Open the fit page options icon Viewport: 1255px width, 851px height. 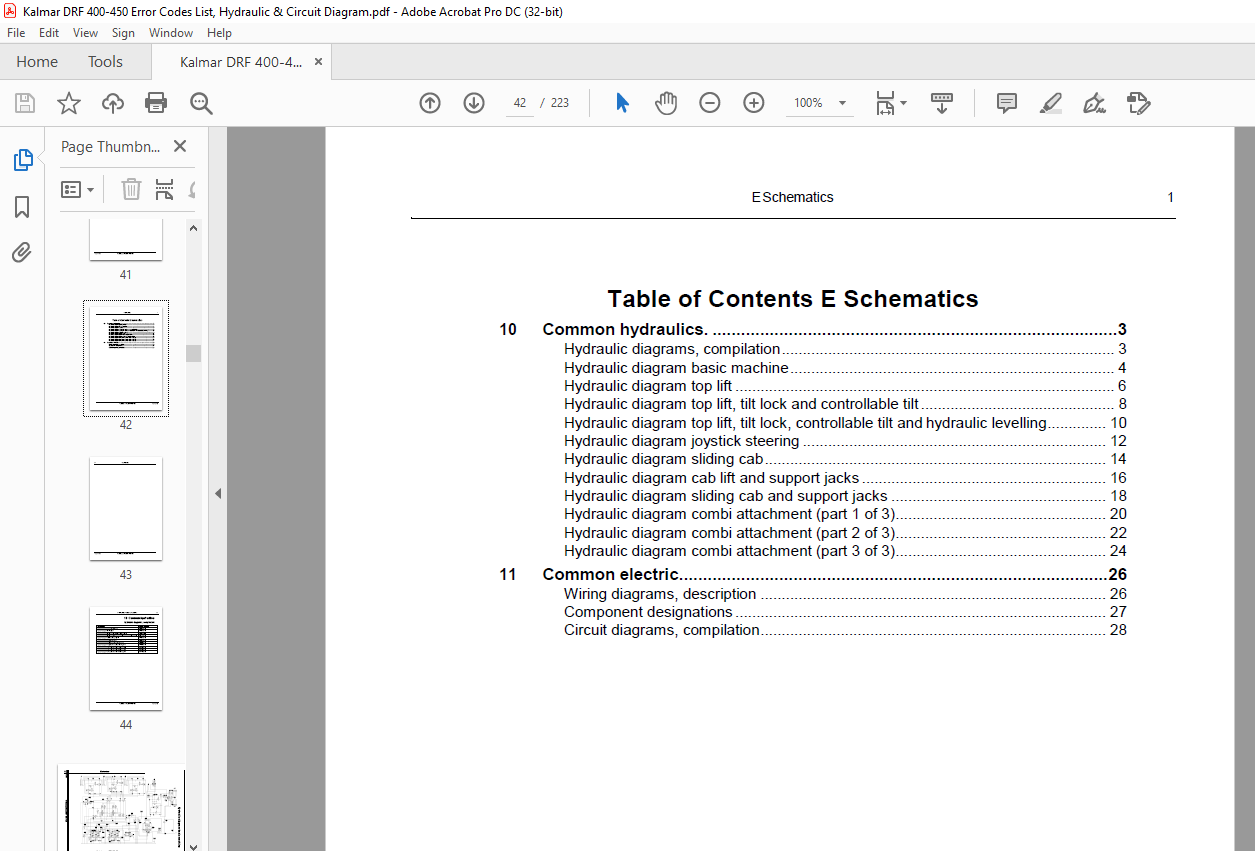point(890,103)
